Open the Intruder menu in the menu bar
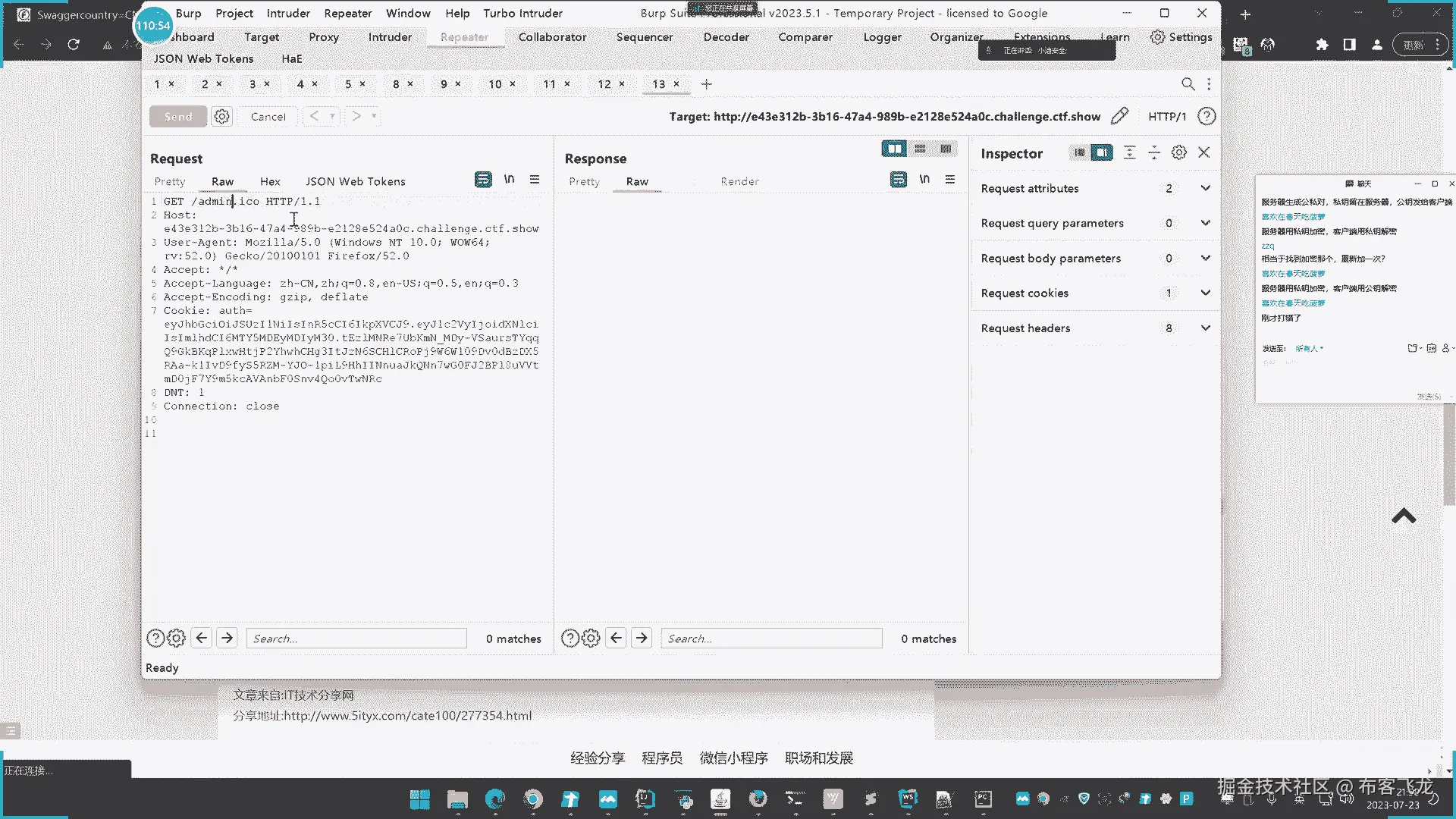 pyautogui.click(x=288, y=13)
